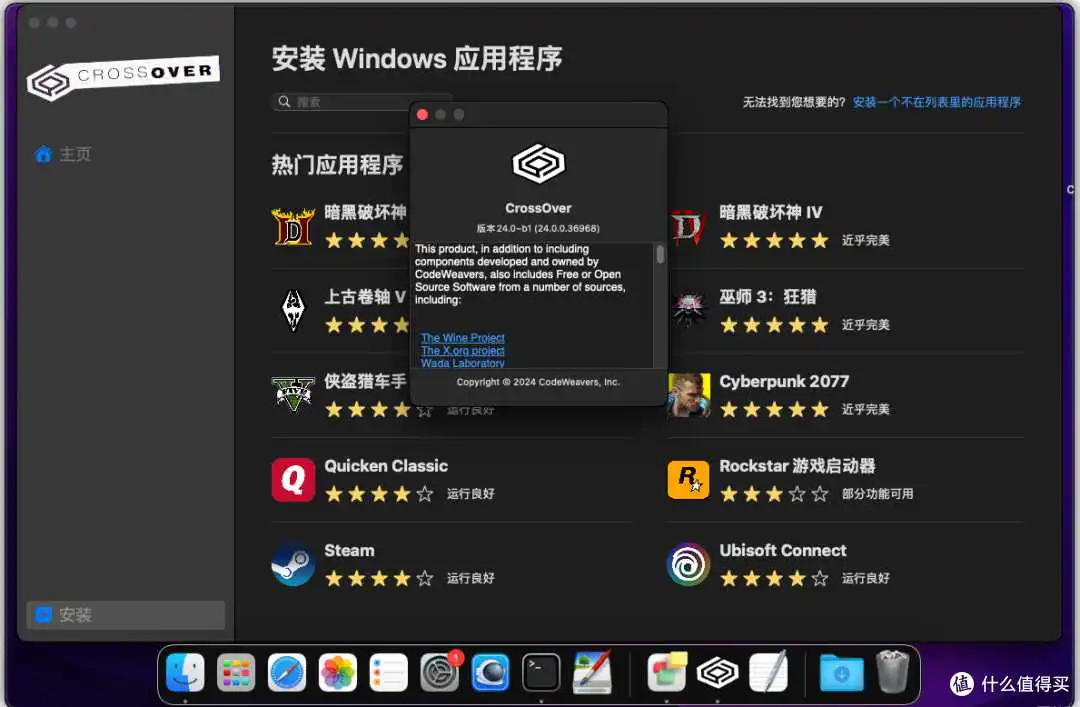Image resolution: width=1080 pixels, height=707 pixels.
Task: Click the CrossOver icon in the Dock
Action: (717, 673)
